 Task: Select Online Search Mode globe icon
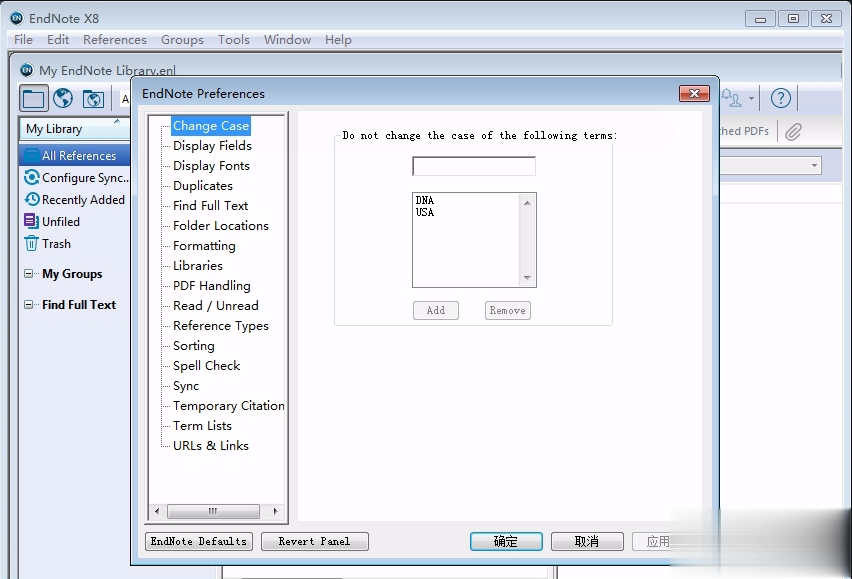[63, 98]
